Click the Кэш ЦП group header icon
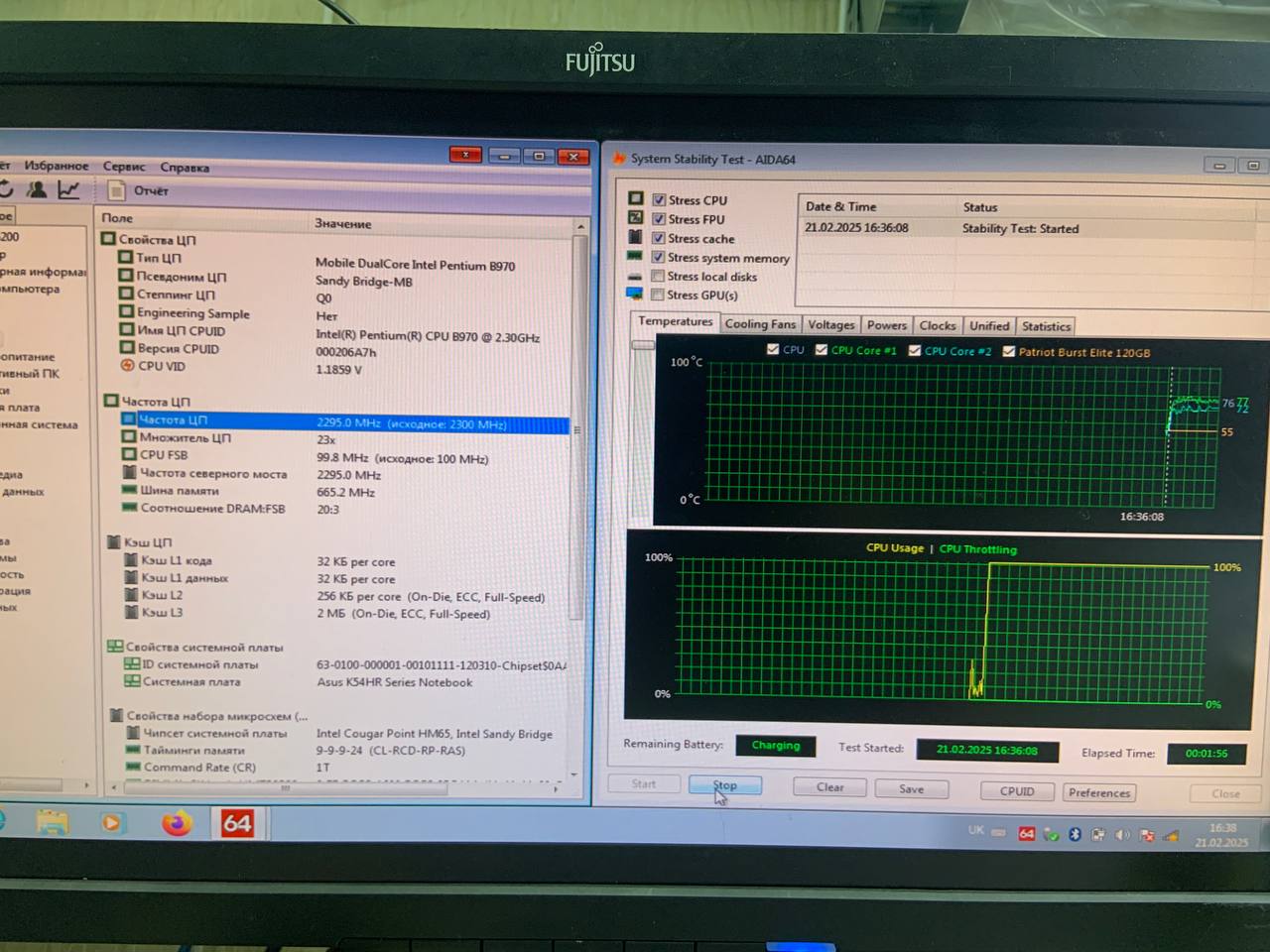 [114, 541]
